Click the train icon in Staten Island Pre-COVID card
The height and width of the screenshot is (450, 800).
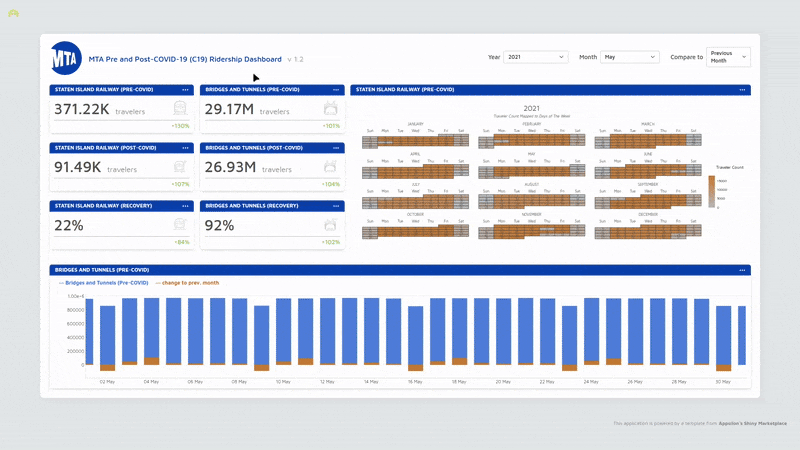(x=180, y=108)
